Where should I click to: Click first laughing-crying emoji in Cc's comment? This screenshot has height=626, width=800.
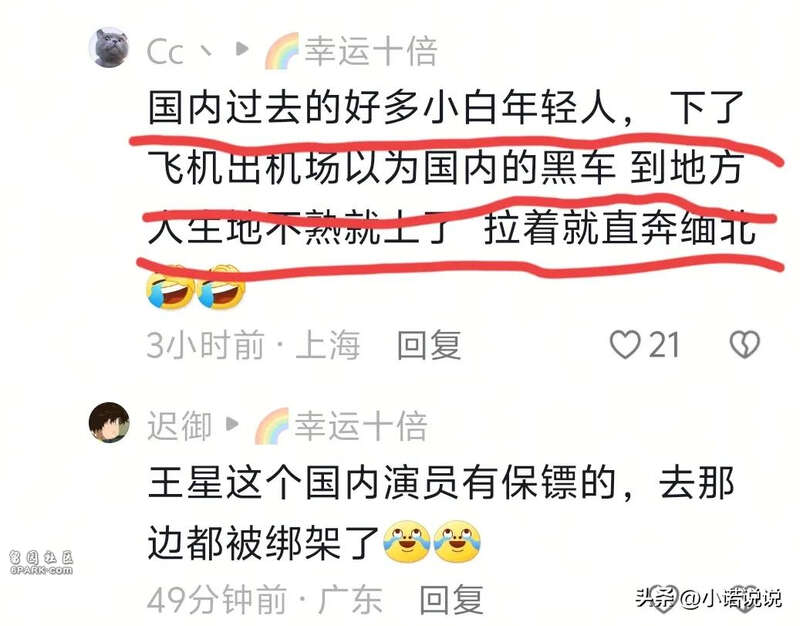pos(170,288)
